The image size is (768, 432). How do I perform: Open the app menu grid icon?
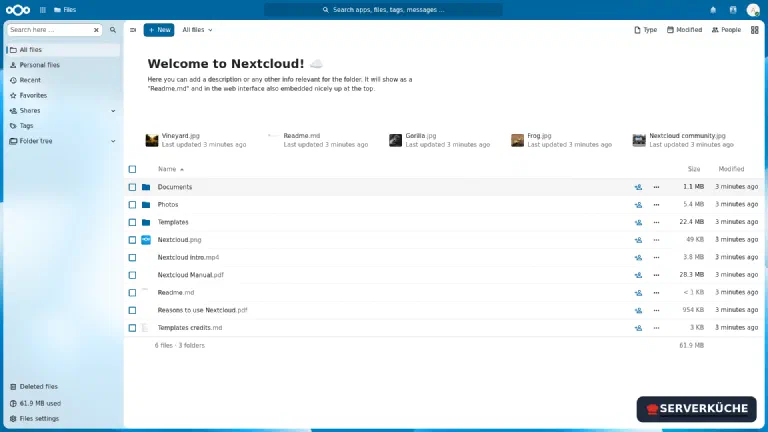pyautogui.click(x=43, y=10)
